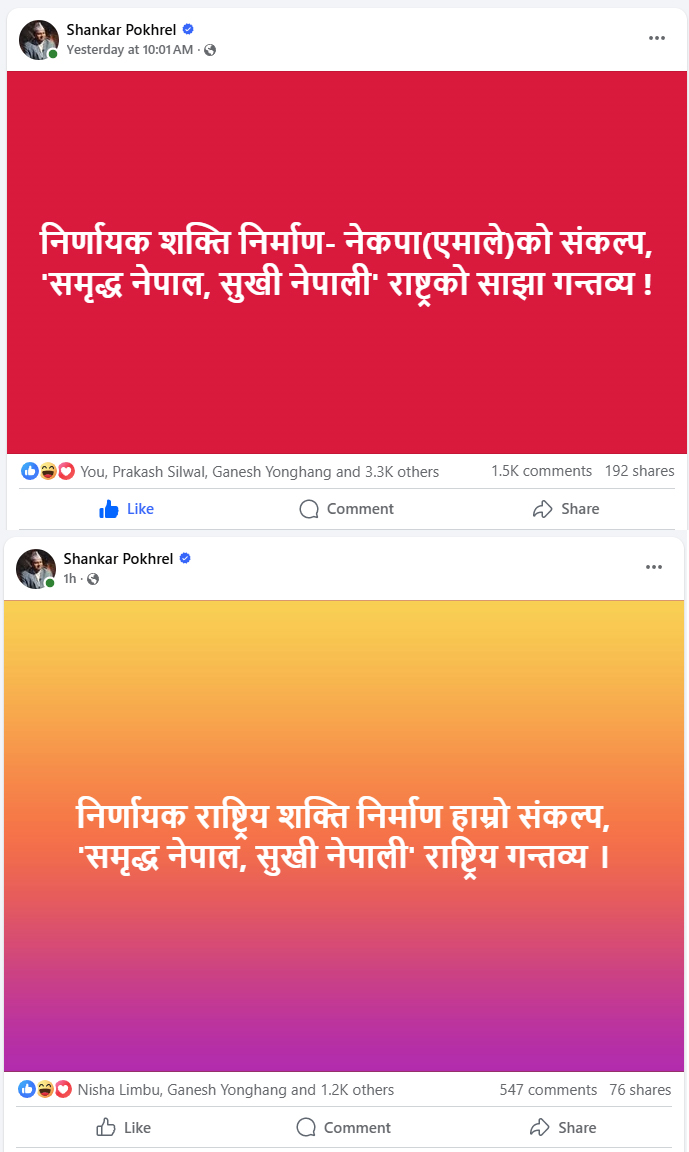Open the three-dot options menu of the gradient post
This screenshot has height=1152, width=689.
pos(654,567)
